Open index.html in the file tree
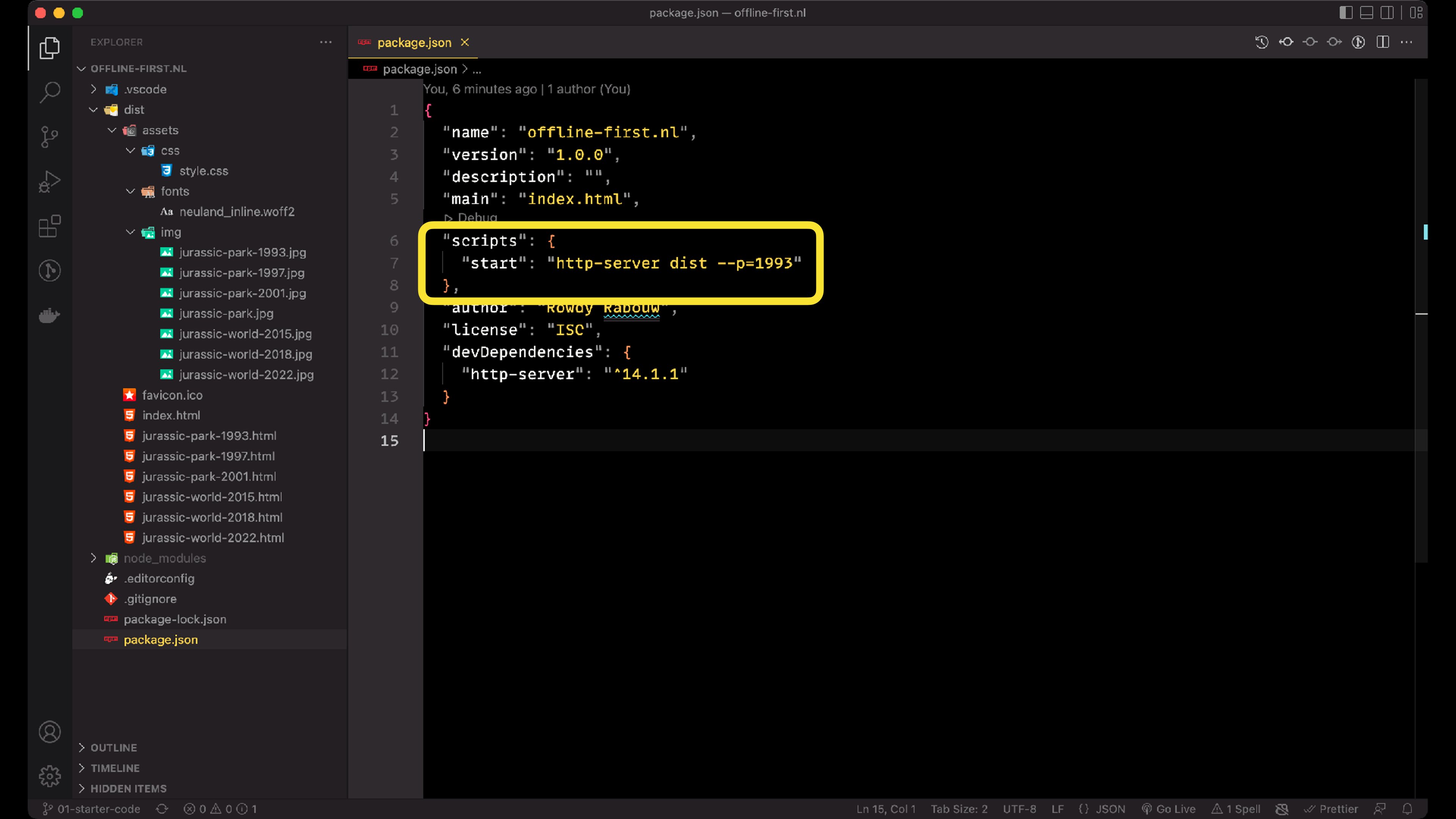1456x819 pixels. (x=171, y=416)
